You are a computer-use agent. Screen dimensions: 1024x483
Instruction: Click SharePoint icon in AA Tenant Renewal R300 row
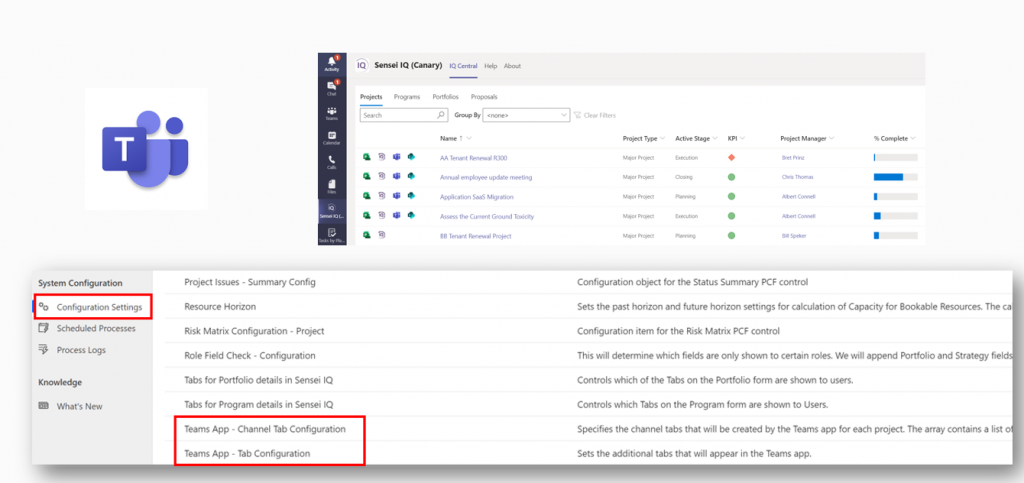(x=411, y=157)
